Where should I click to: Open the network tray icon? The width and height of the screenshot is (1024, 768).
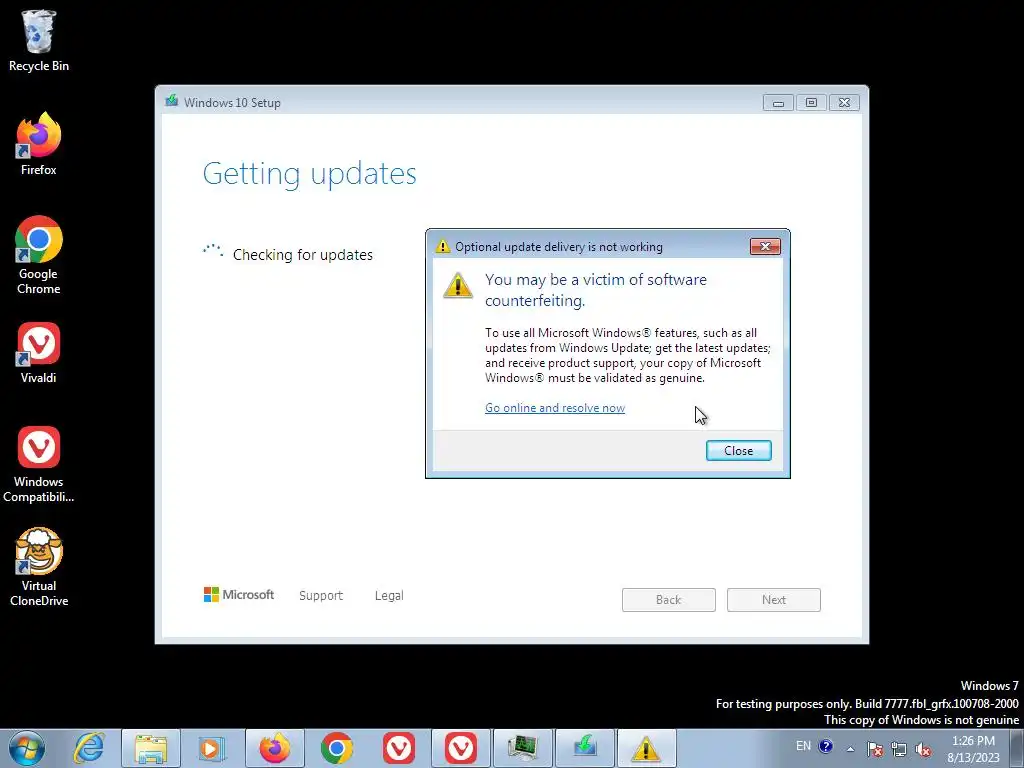click(899, 749)
